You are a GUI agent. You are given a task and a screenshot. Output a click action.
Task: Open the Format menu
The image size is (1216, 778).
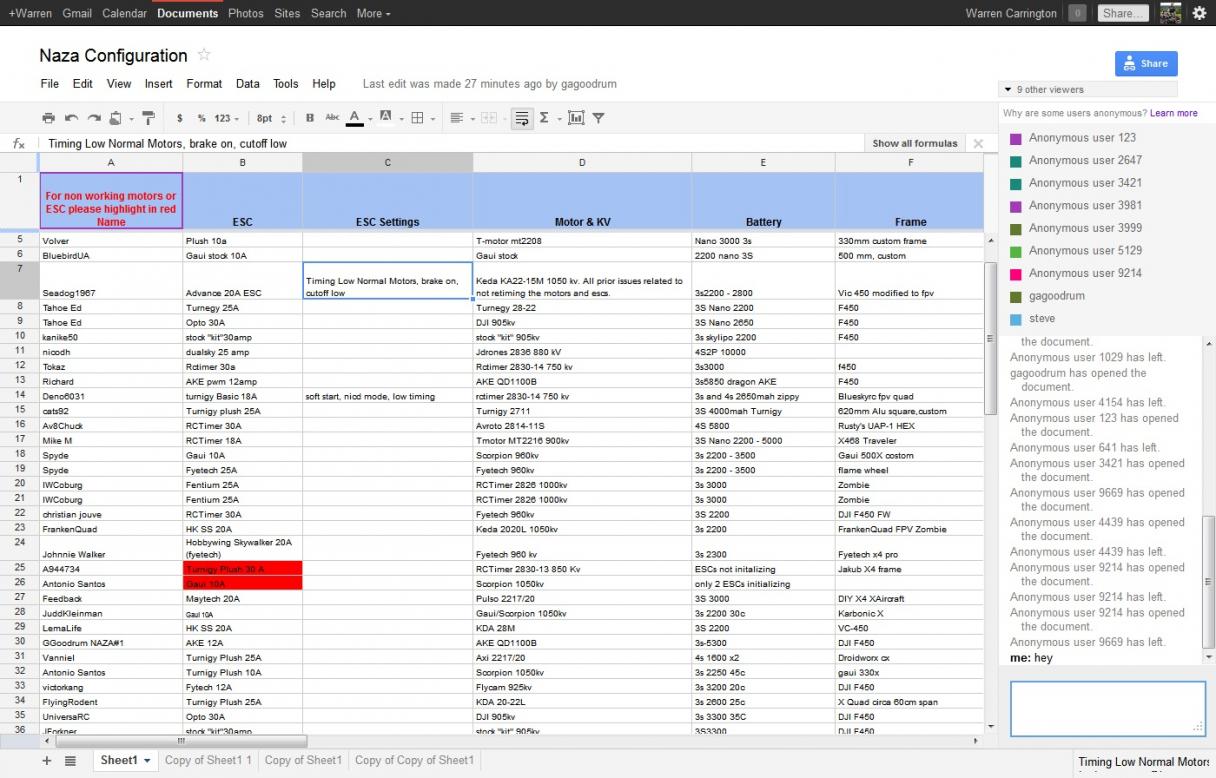pos(204,84)
